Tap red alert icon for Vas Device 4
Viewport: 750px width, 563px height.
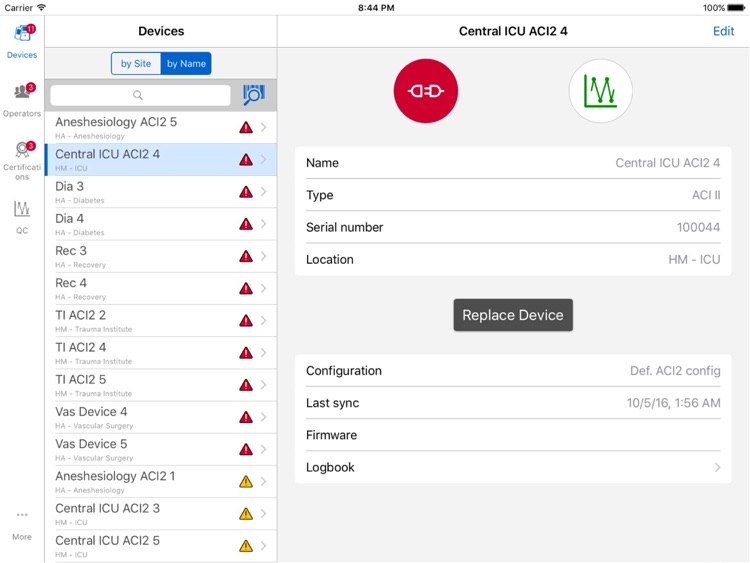tap(246, 417)
